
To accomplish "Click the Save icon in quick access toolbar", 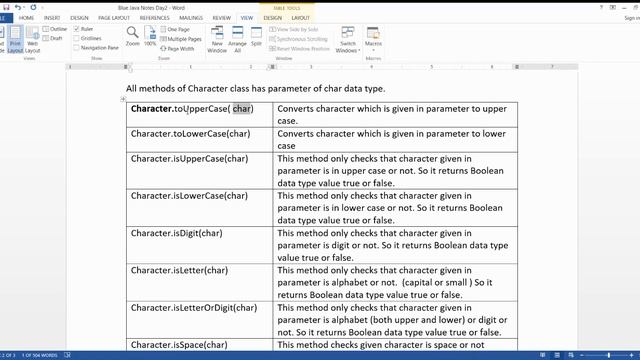I will tap(6, 7).
